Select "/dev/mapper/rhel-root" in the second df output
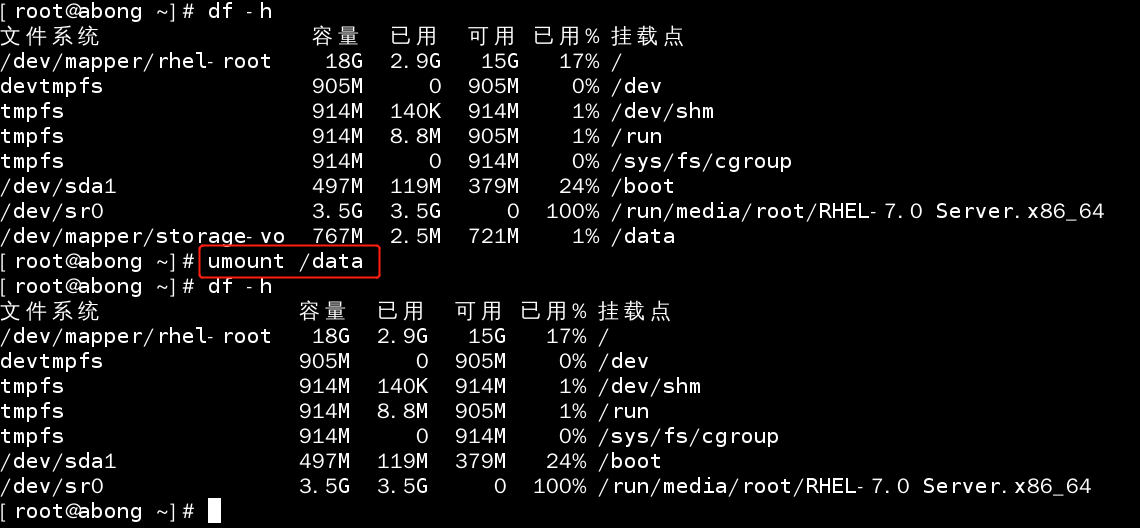1140x528 pixels. 136,336
